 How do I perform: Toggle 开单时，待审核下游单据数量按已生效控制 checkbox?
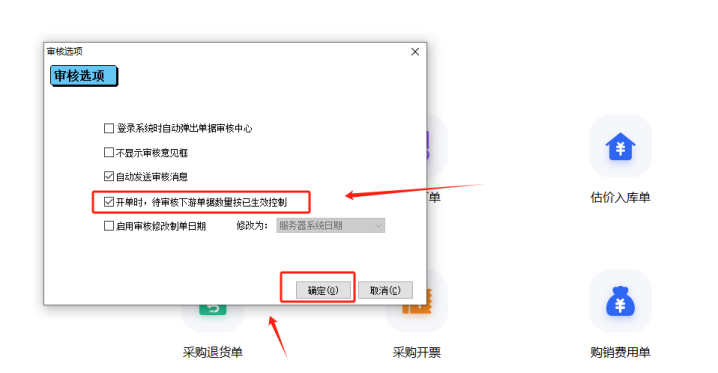coord(109,202)
